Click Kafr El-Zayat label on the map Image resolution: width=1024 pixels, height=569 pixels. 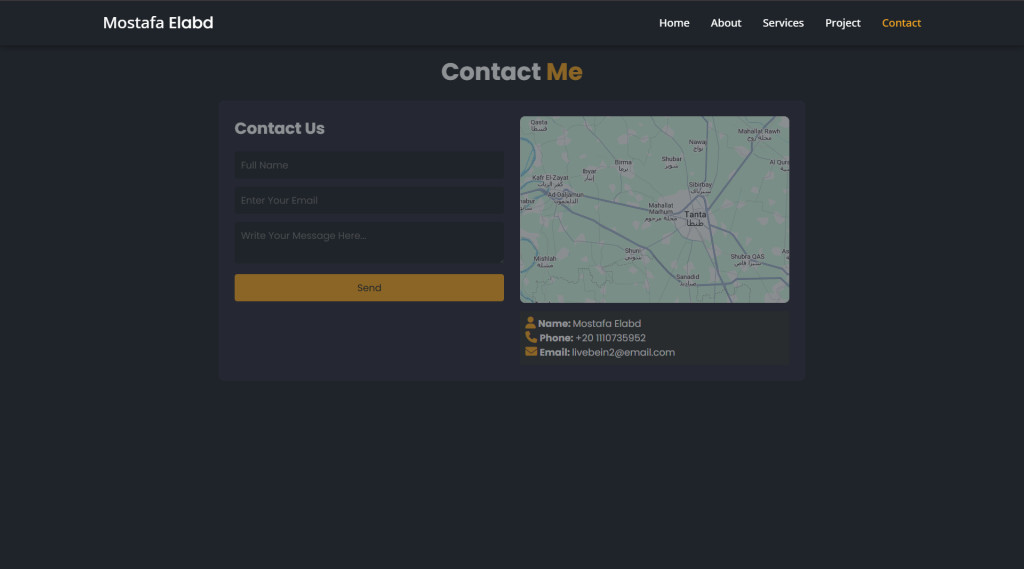pyautogui.click(x=551, y=180)
